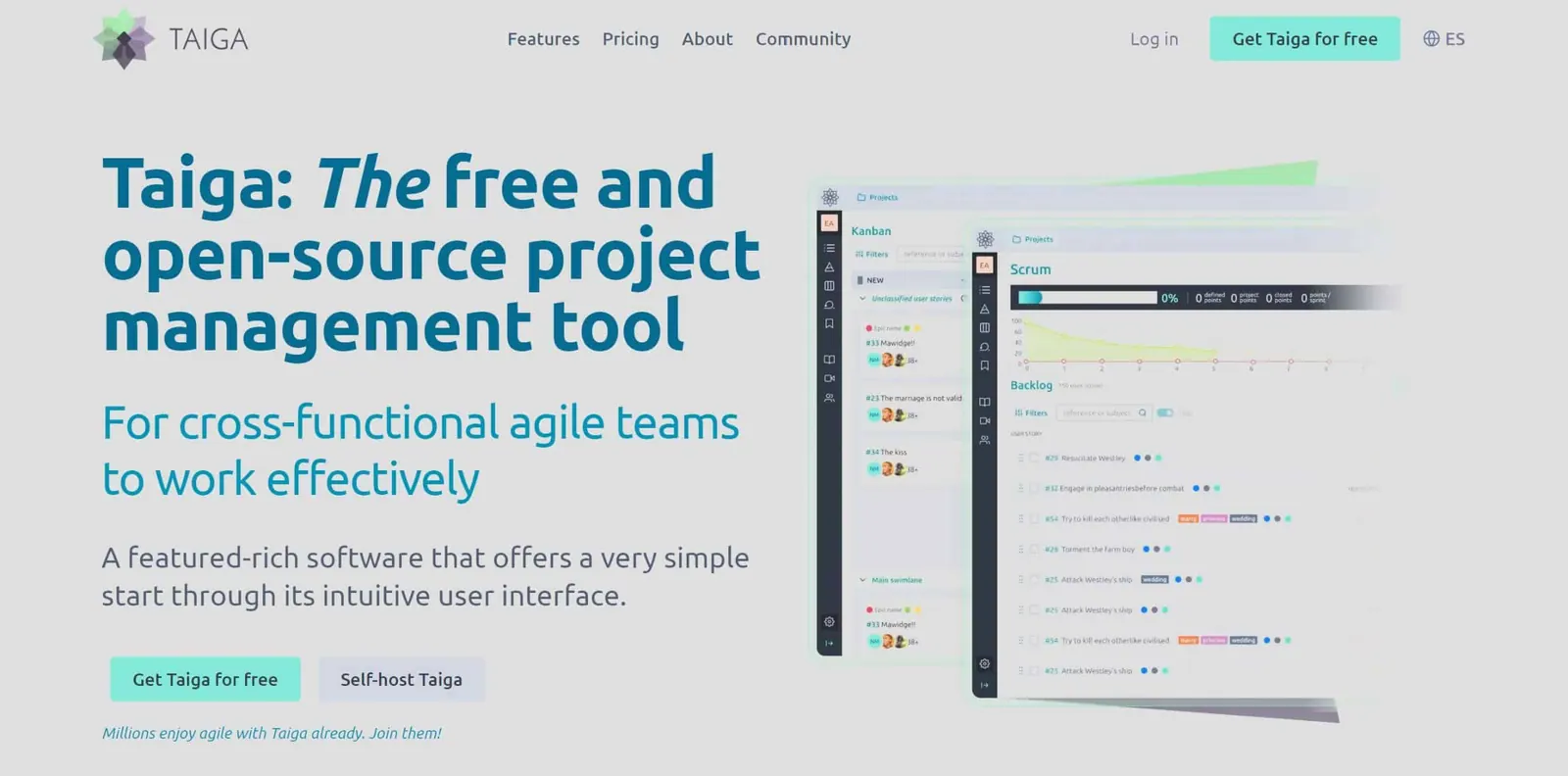Click the Scrum panel title
Screen dimensions: 1568x776
(1030, 269)
